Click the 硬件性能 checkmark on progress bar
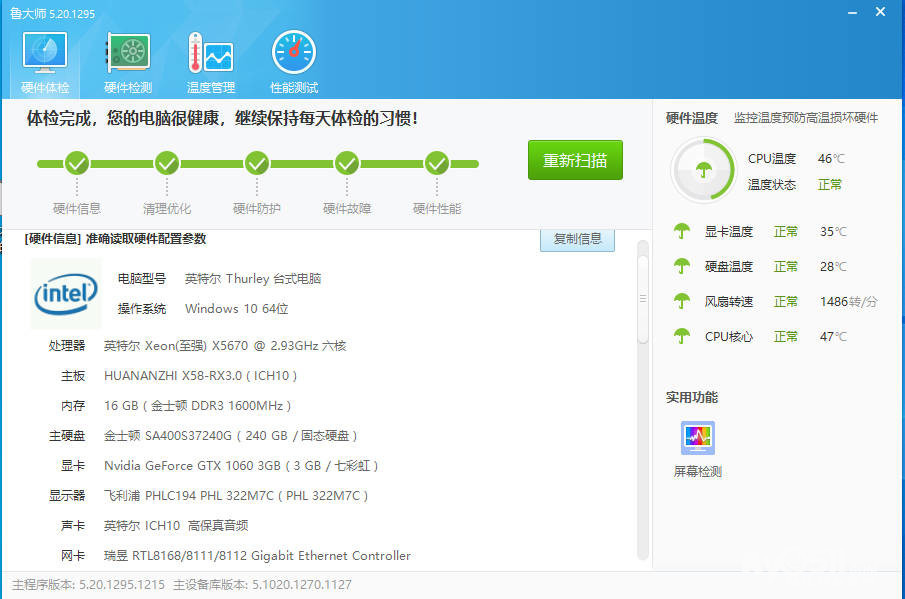Viewport: 905px width, 599px height. [x=437, y=163]
